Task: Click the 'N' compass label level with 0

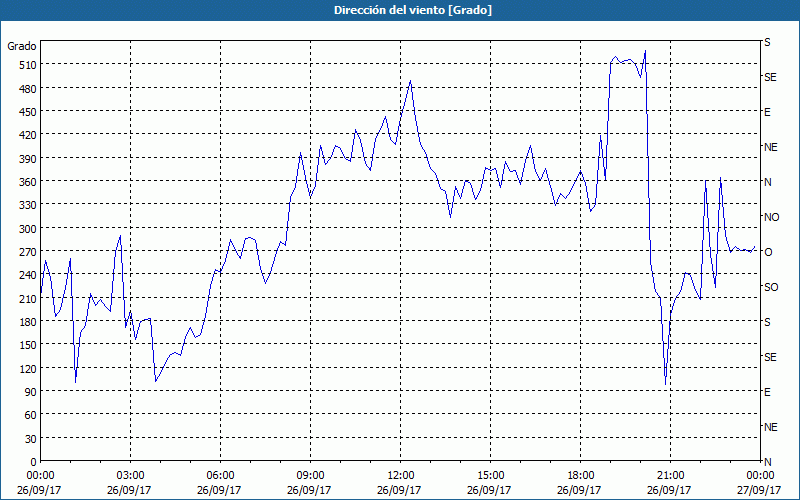Action: pos(767,462)
